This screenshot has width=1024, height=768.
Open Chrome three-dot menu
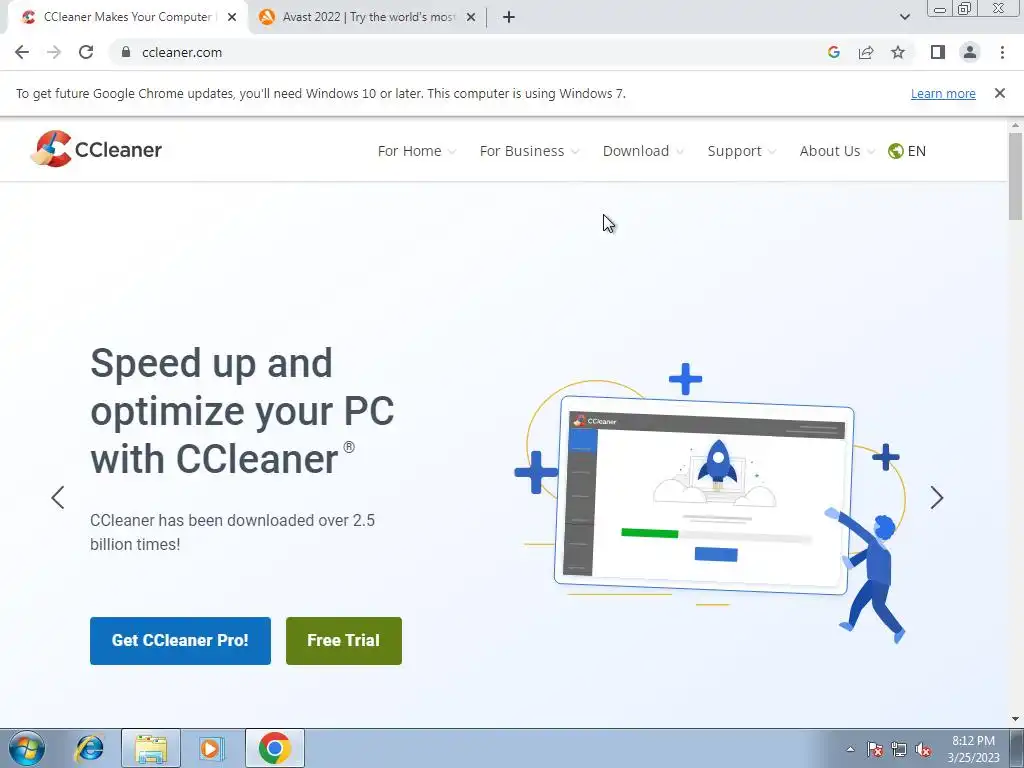tap(1002, 52)
